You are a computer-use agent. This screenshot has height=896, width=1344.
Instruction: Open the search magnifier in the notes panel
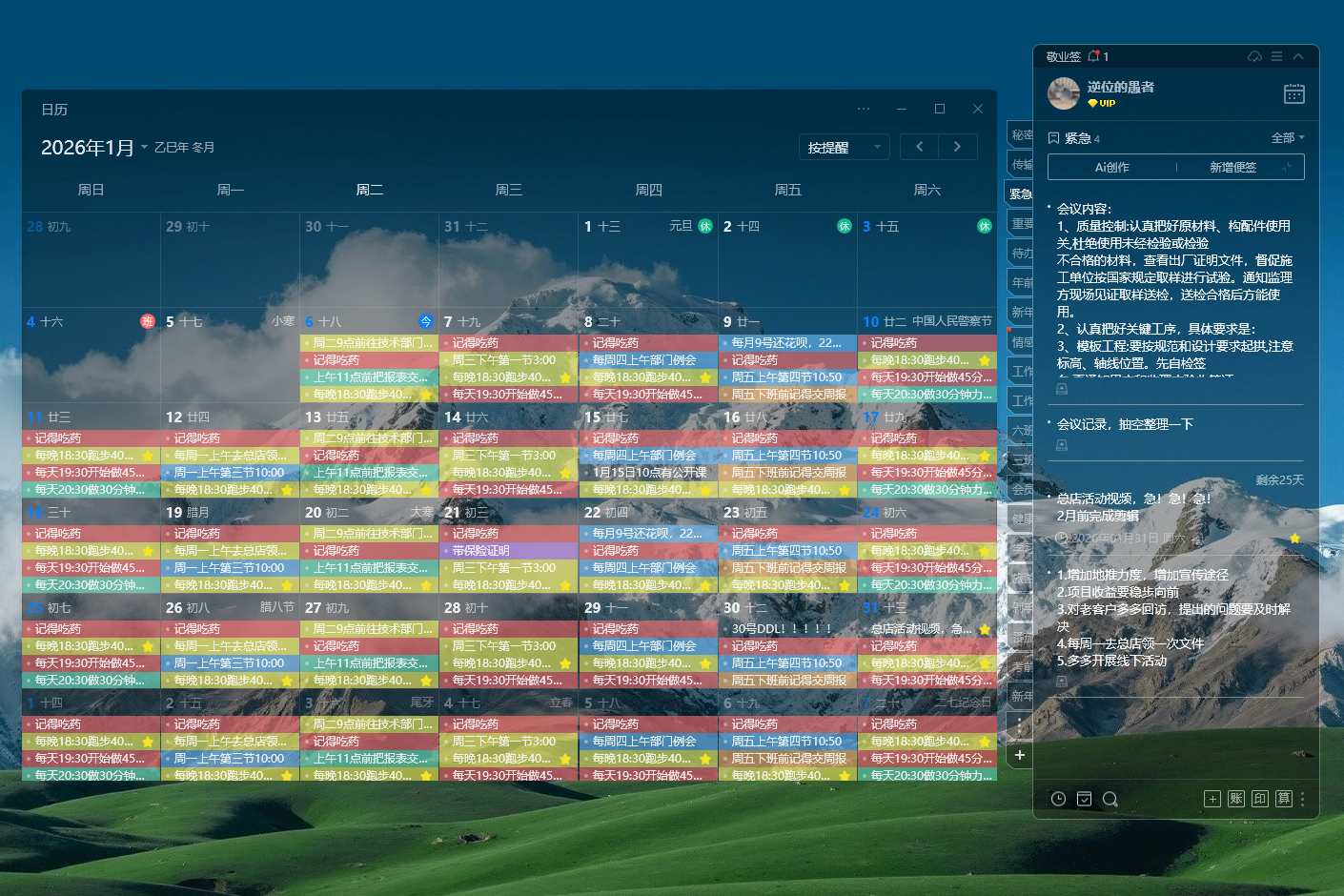(x=1110, y=799)
